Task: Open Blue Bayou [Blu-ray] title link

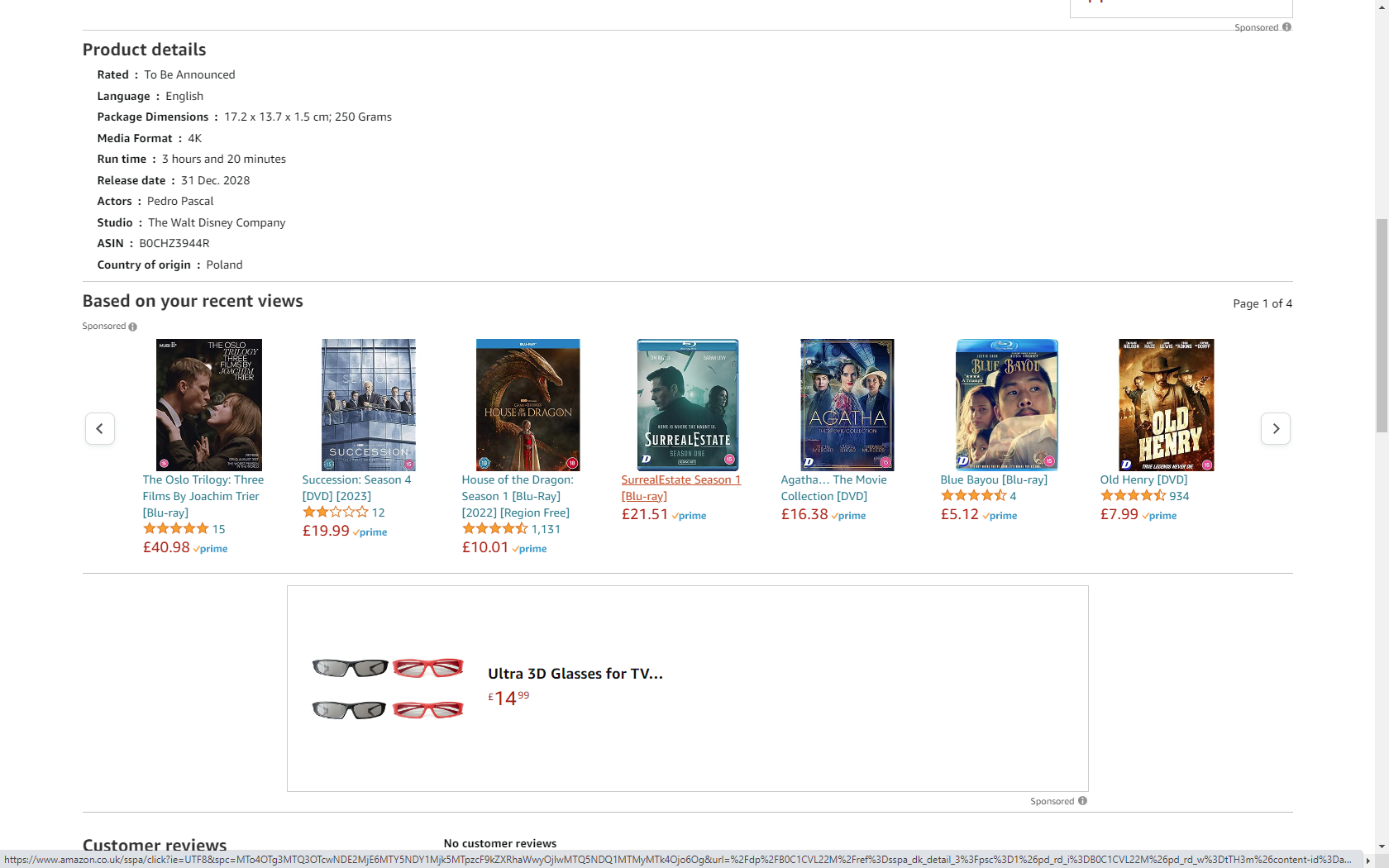Action: click(994, 479)
